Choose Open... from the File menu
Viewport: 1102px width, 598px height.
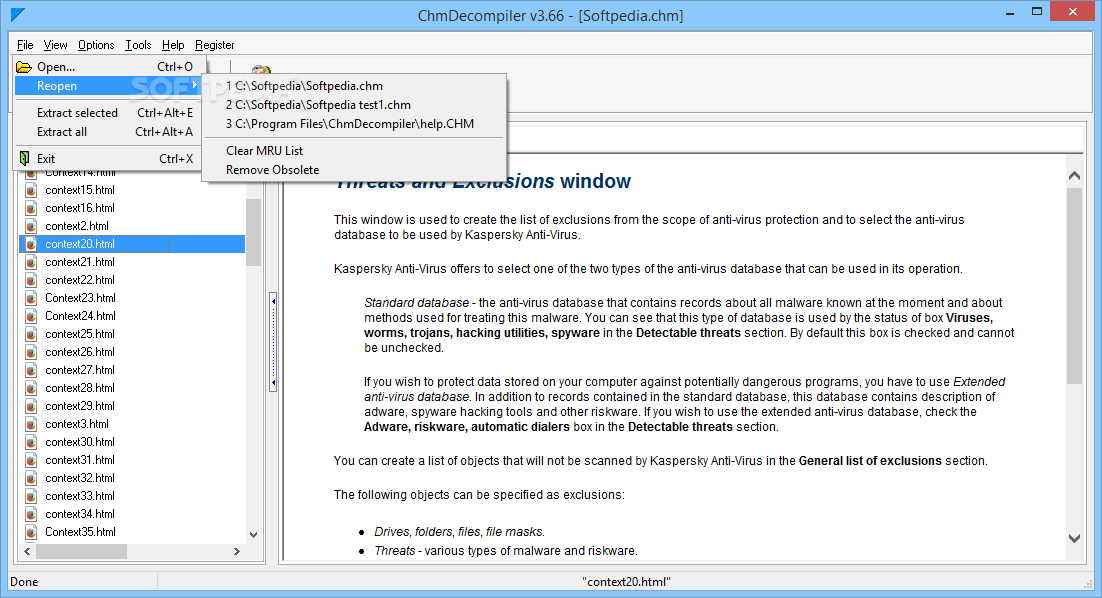click(108, 67)
